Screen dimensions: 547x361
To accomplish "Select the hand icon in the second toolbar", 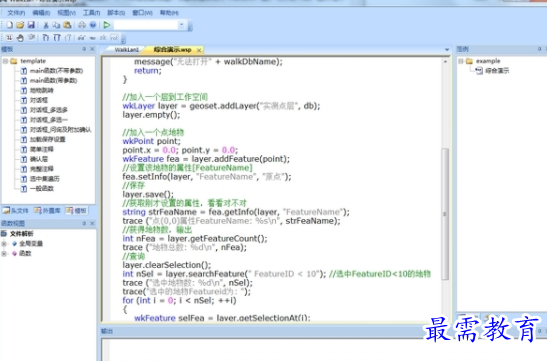I will pyautogui.click(x=20, y=38).
